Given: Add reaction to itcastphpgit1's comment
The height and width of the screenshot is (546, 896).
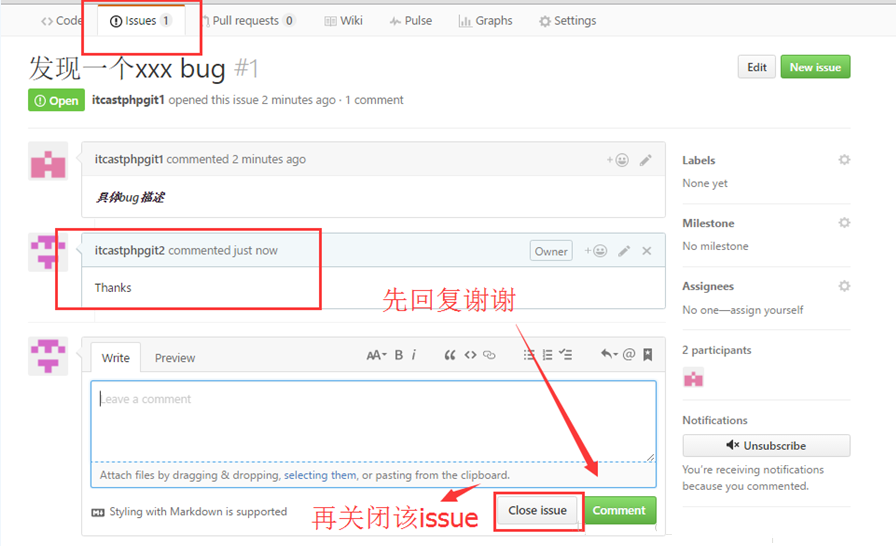Looking at the screenshot, I should pyautogui.click(x=618, y=160).
